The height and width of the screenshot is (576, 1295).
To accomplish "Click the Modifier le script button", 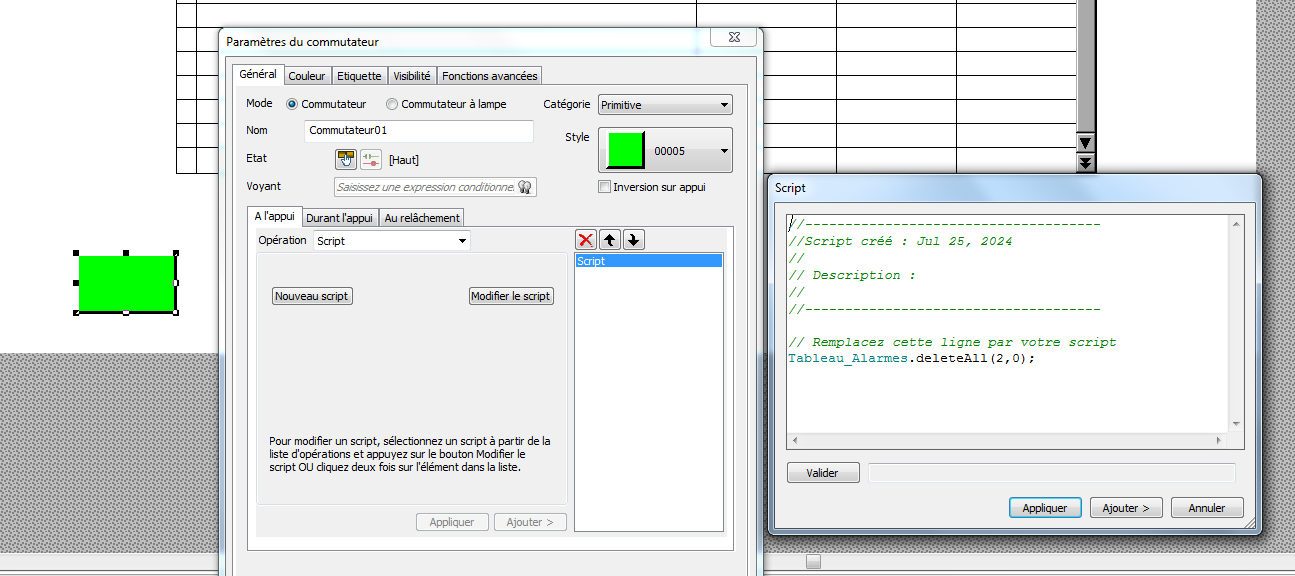I will pos(511,296).
